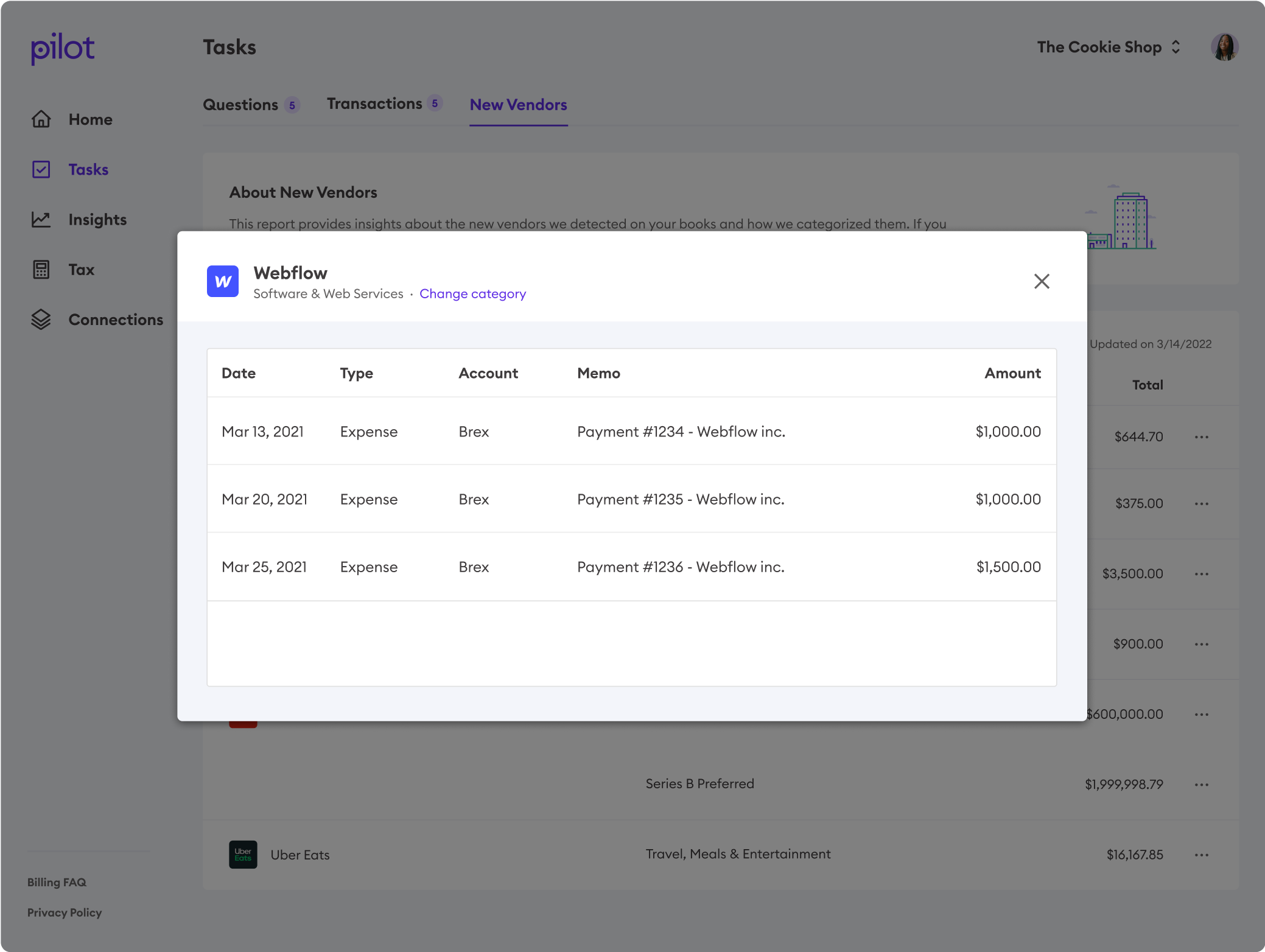Close the Webflow vendor dialog
Viewport: 1265px width, 952px height.
[x=1042, y=281]
